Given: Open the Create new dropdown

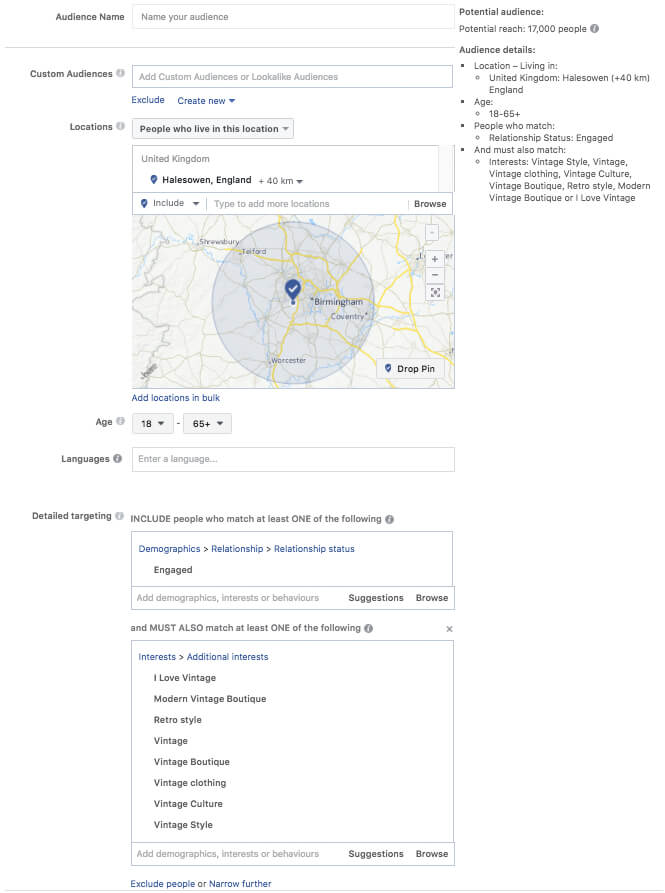Looking at the screenshot, I should click(x=206, y=101).
